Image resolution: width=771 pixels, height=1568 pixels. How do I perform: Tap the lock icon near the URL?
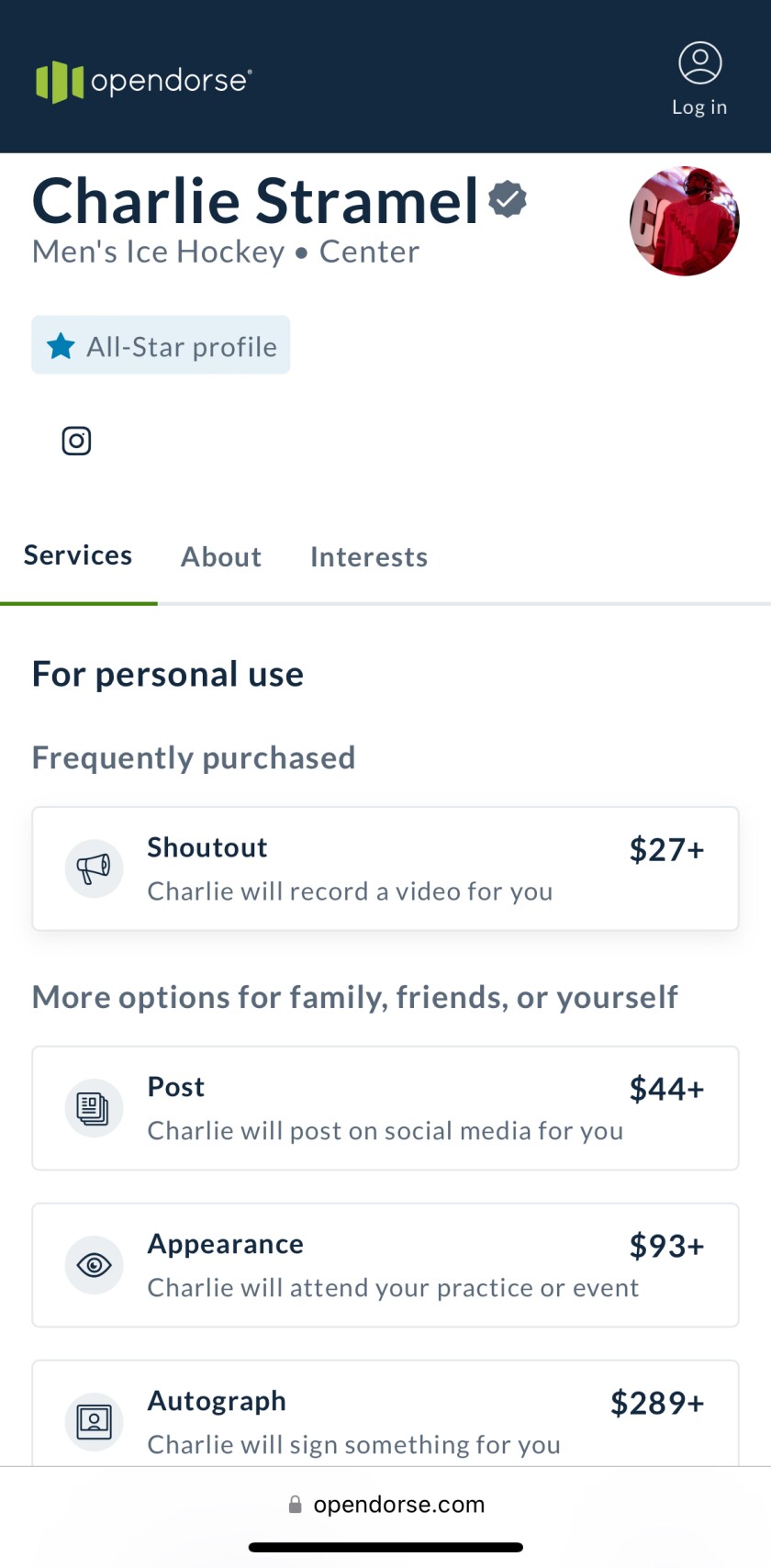pyautogui.click(x=295, y=1505)
